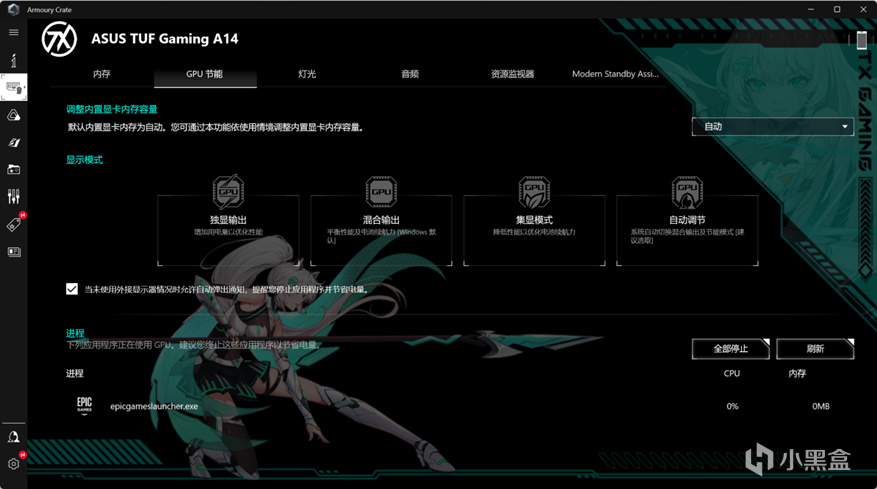The width and height of the screenshot is (877, 489).
Task: Click the 独显输出 GPU icon
Action: [x=228, y=191]
